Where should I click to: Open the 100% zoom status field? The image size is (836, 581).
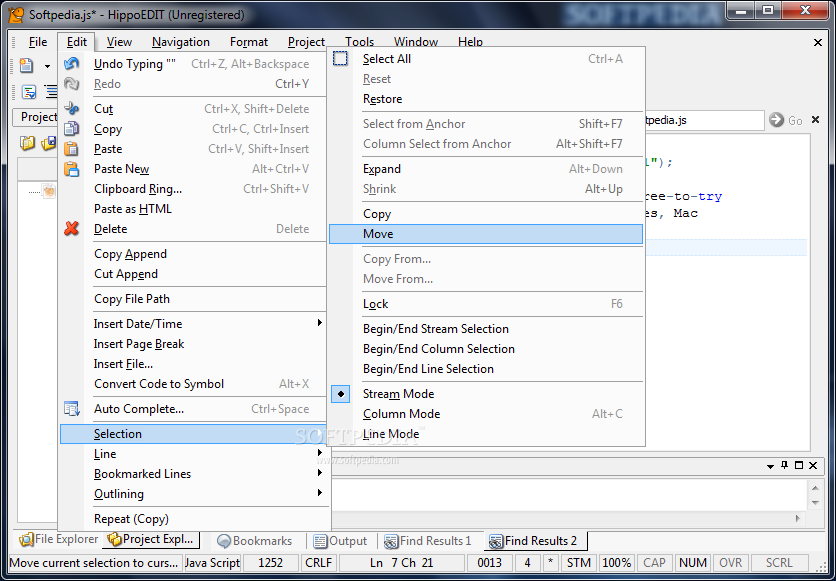(616, 563)
